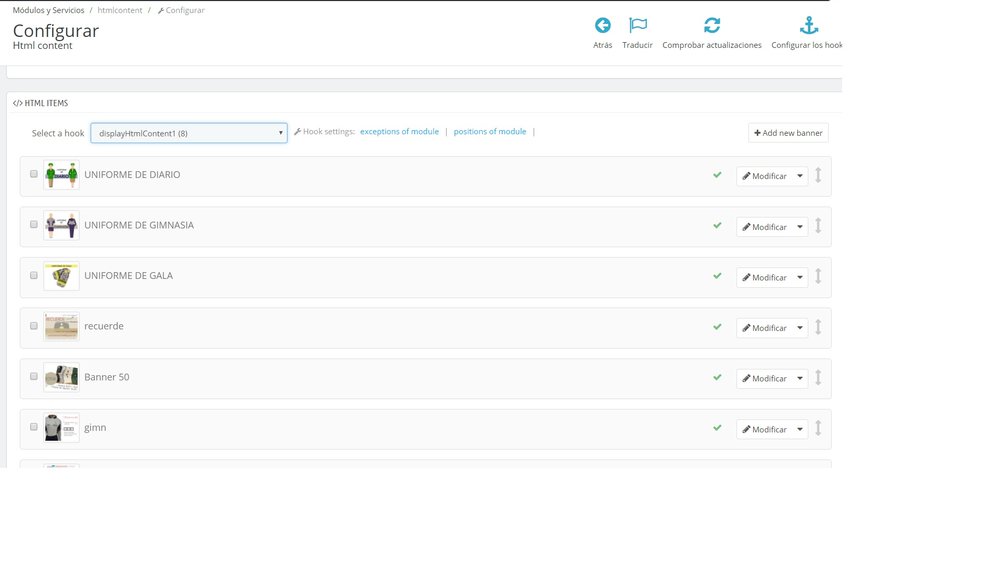Open the displayHtmlContent1 hook dropdown
The width and height of the screenshot is (1000, 562).
tap(189, 133)
